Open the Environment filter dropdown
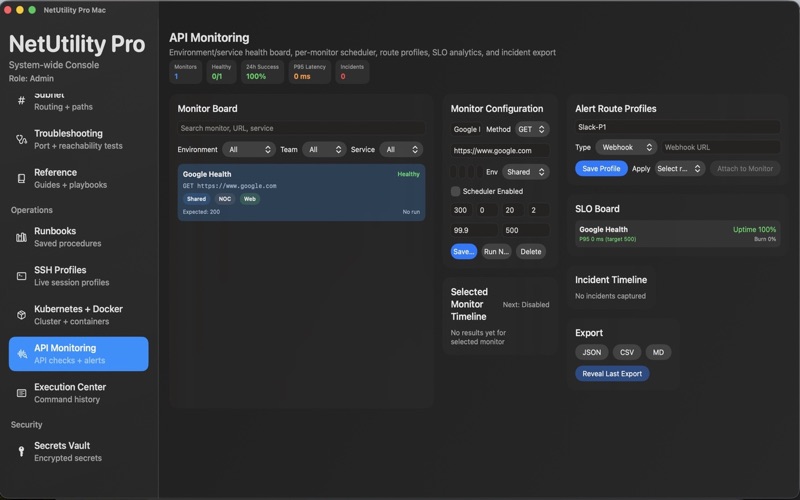800x500 pixels. [249, 149]
